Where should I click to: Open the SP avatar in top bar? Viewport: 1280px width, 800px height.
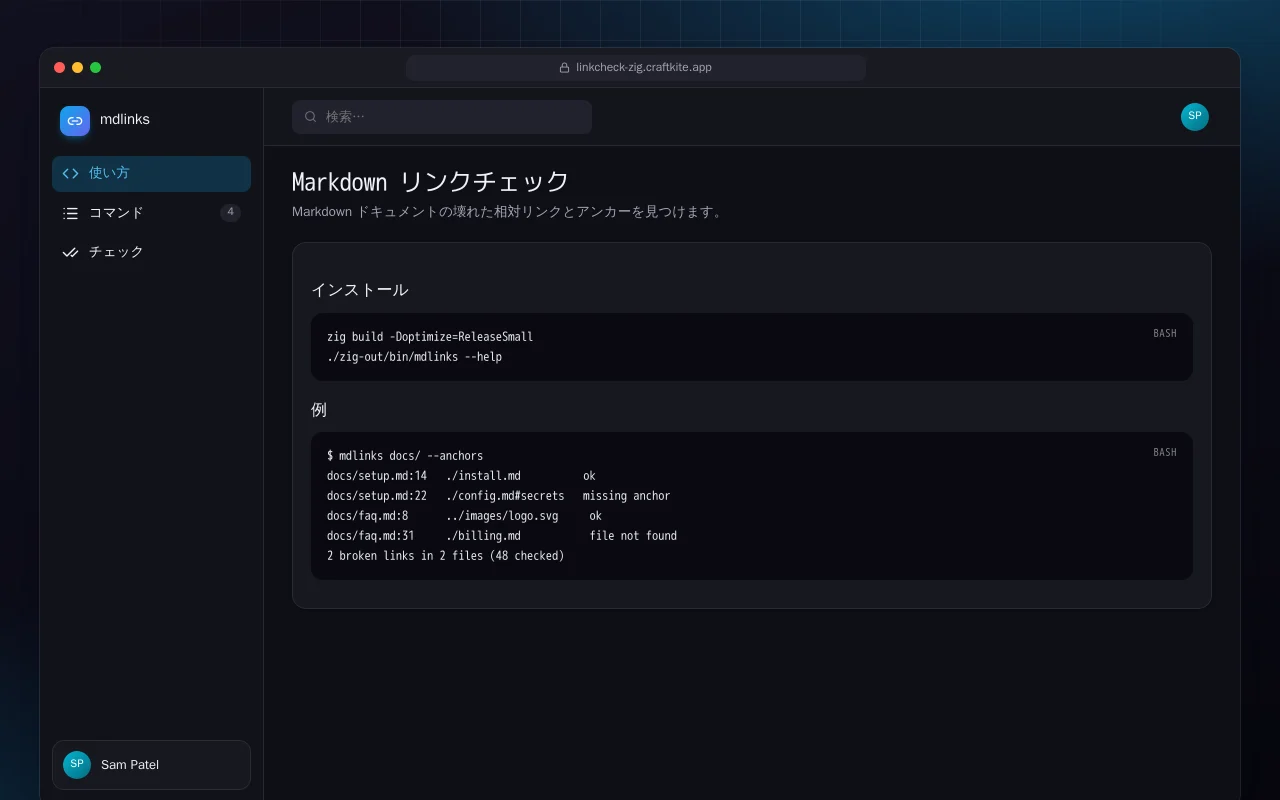(1195, 117)
